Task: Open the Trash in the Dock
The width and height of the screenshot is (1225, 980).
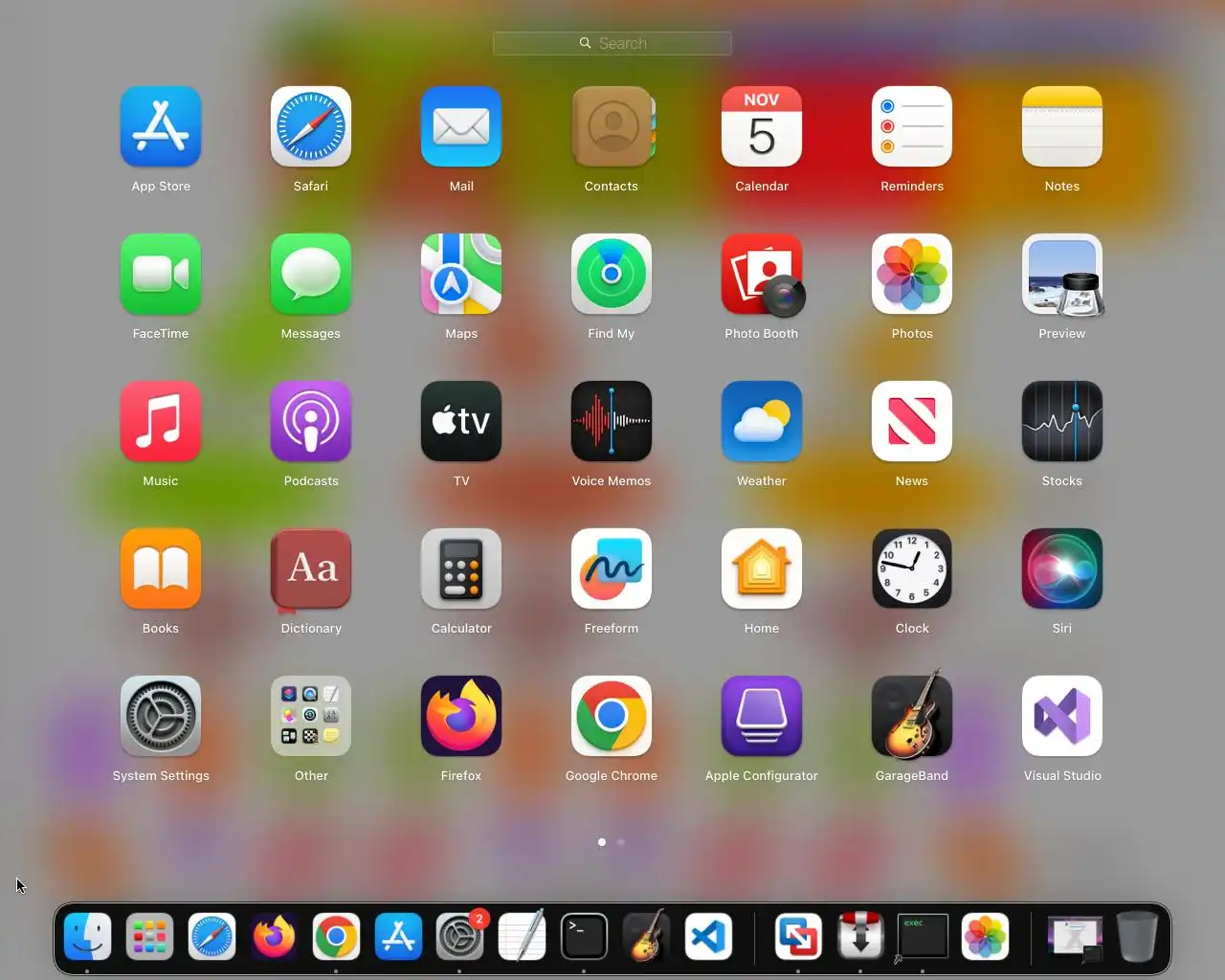Action: tap(1137, 937)
